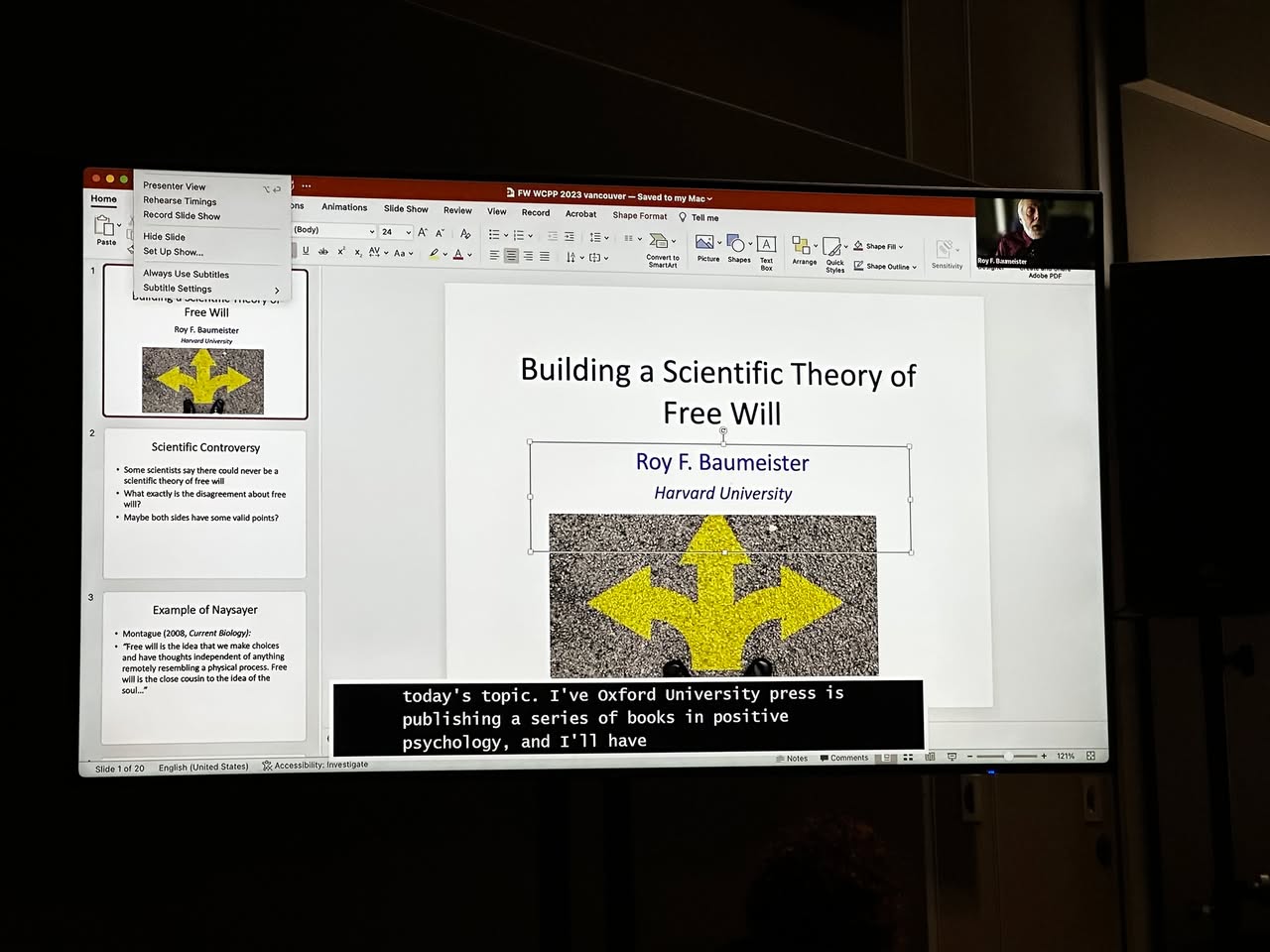This screenshot has width=1270, height=952.
Task: Open the Comments pane button
Action: coord(843,758)
